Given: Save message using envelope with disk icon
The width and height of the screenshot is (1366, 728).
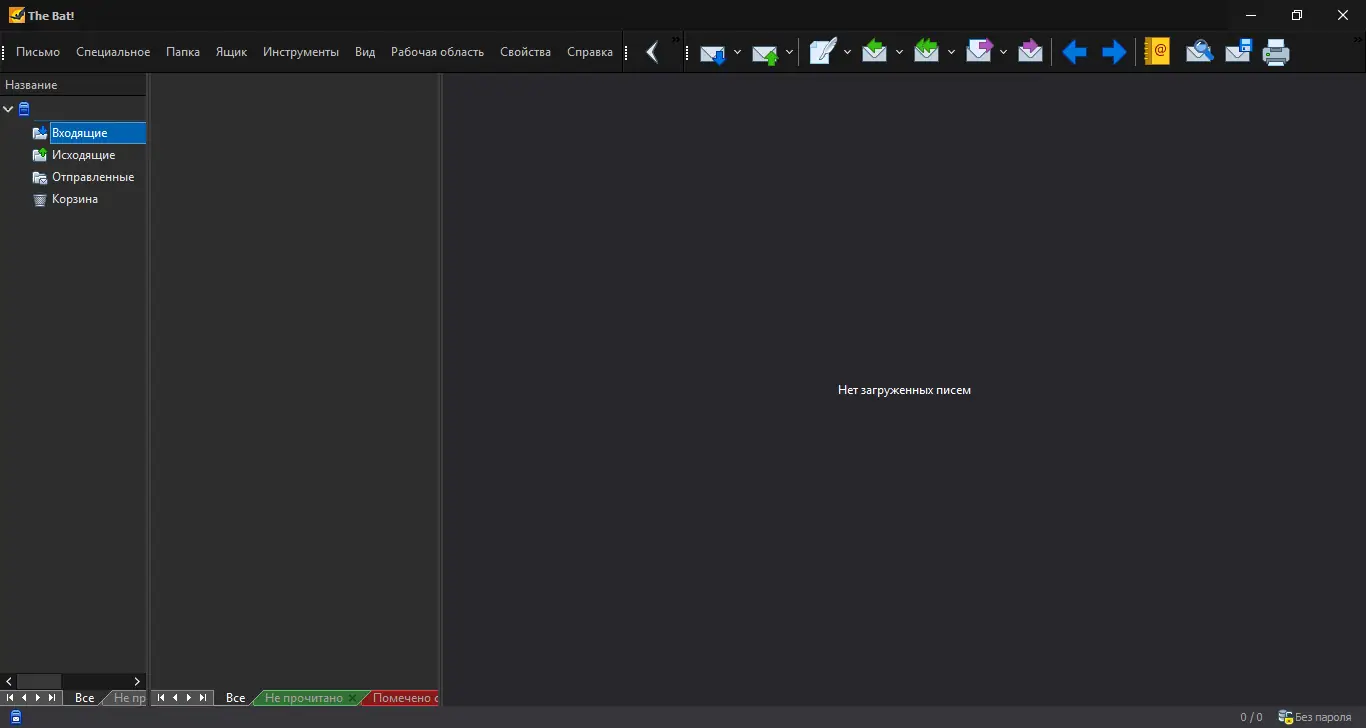Looking at the screenshot, I should 1238,52.
